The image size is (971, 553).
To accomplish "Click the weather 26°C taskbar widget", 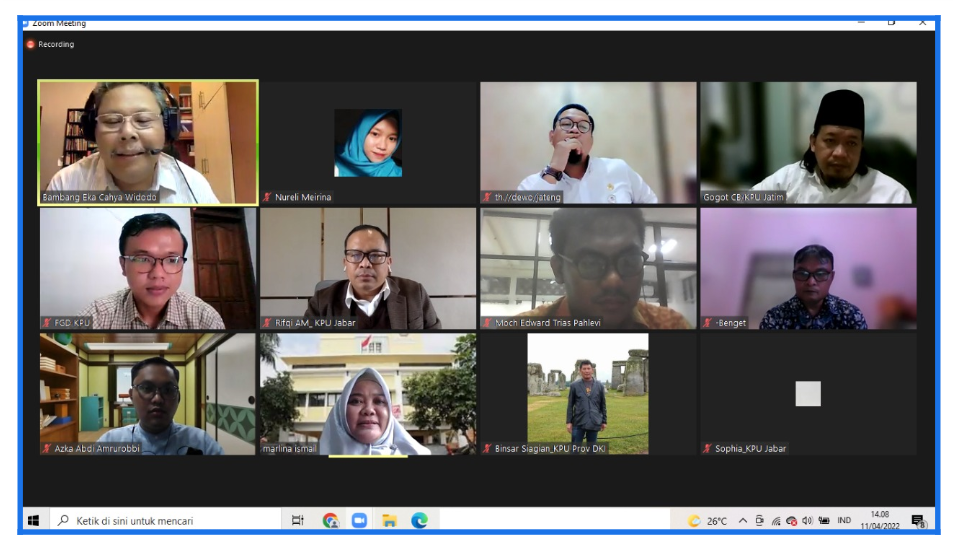I will click(x=707, y=521).
